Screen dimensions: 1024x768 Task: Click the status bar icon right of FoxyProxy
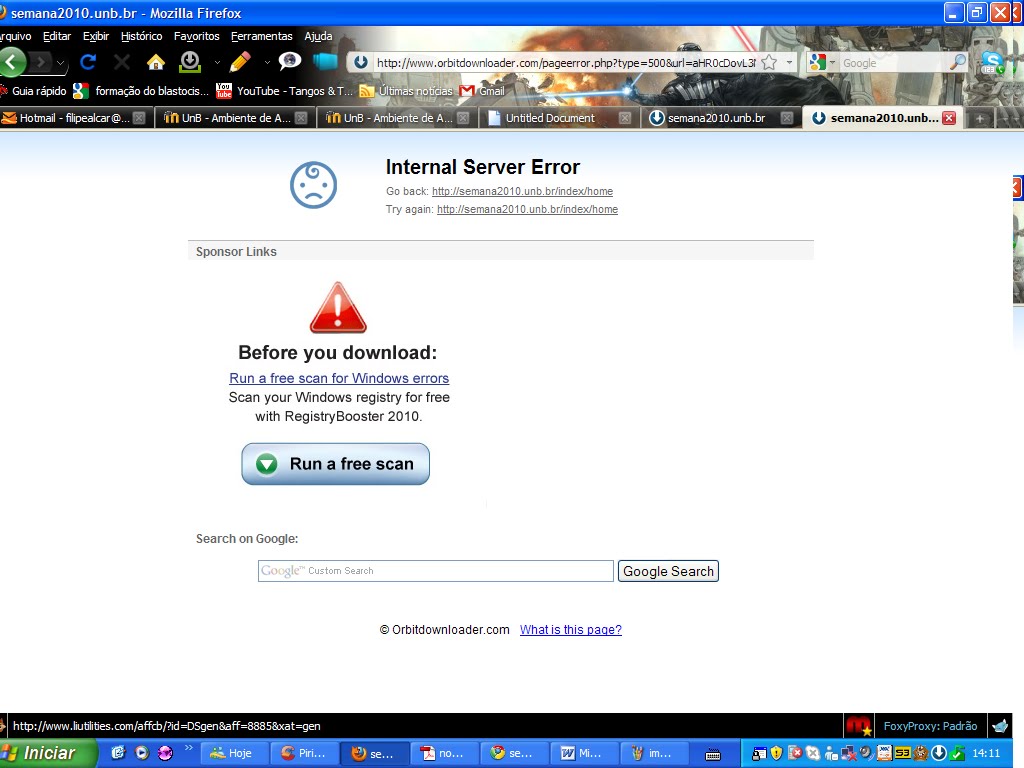pyautogui.click(x=1000, y=726)
